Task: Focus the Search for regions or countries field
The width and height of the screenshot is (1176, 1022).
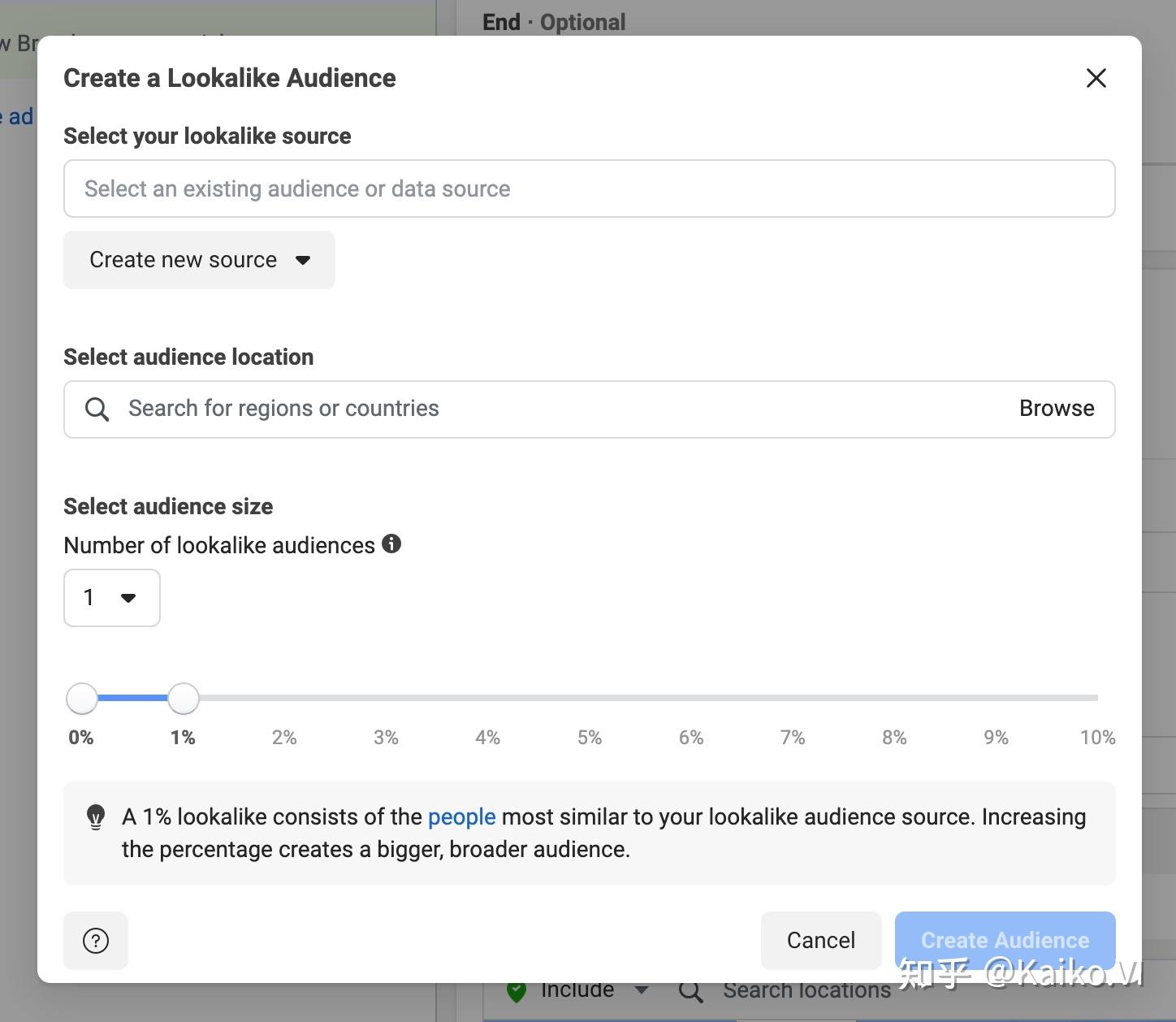Action: point(560,409)
